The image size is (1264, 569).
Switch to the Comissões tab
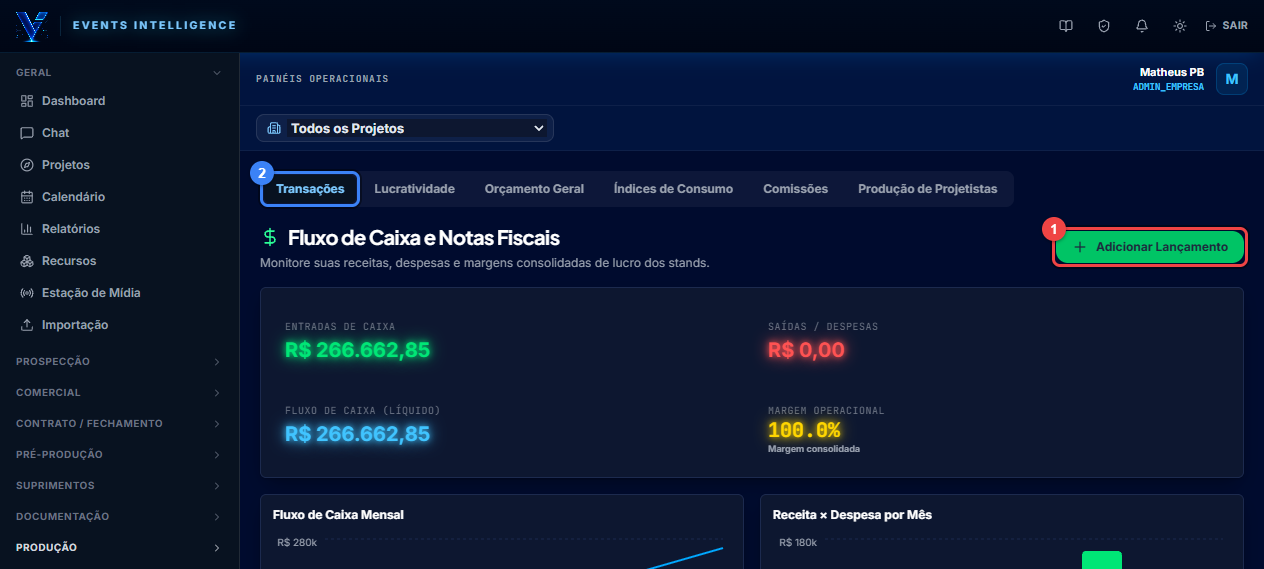pyautogui.click(x=795, y=189)
